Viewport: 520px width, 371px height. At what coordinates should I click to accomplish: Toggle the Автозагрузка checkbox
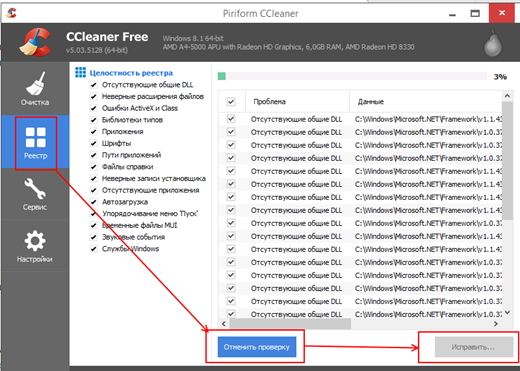[94, 202]
